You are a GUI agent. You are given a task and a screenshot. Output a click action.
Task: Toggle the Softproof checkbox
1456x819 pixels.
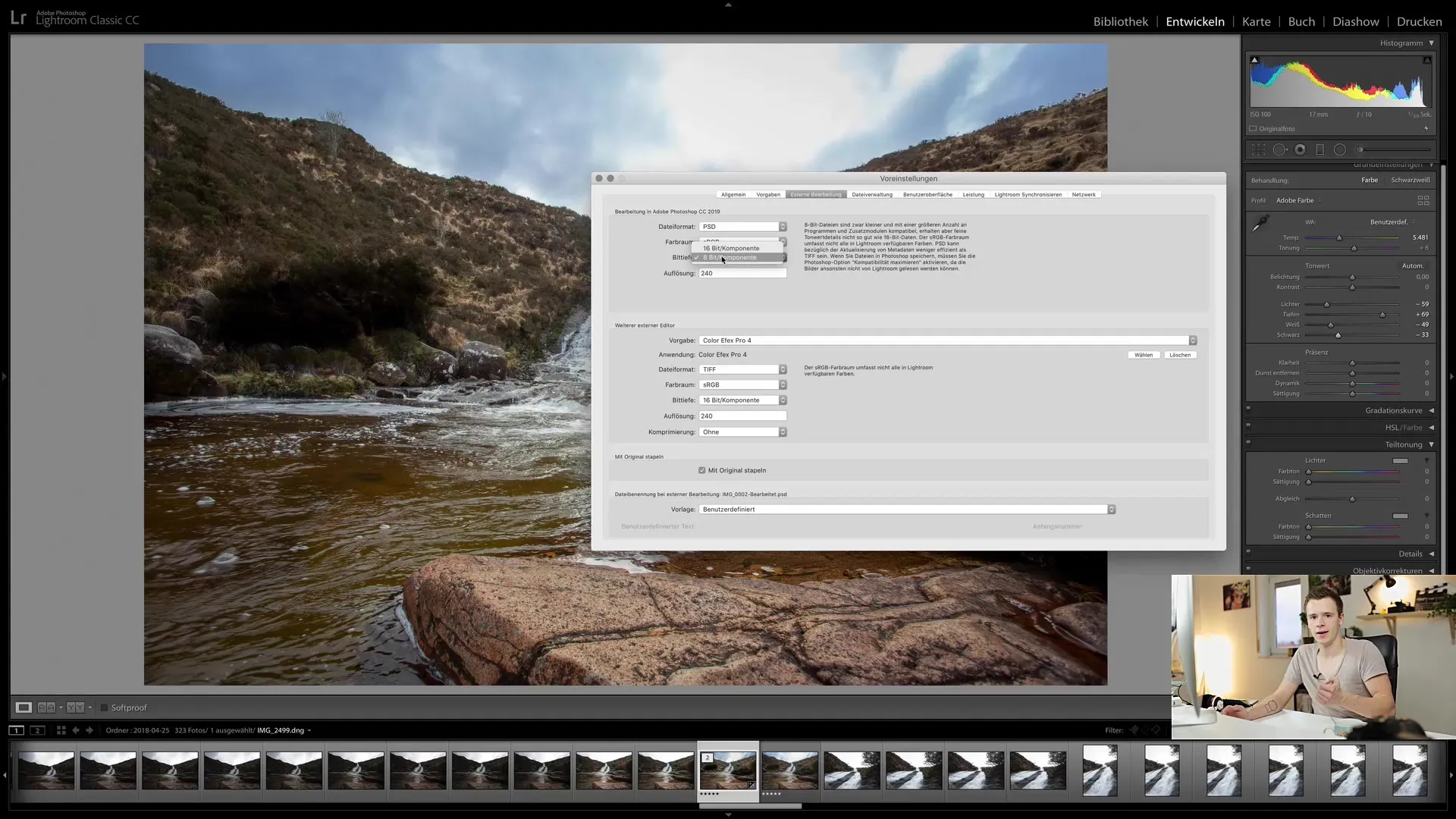105,708
